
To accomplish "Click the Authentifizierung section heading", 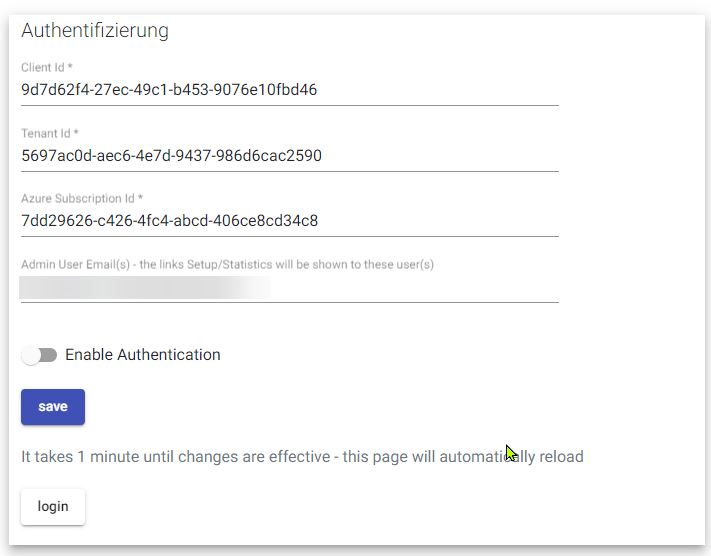I will [x=95, y=30].
